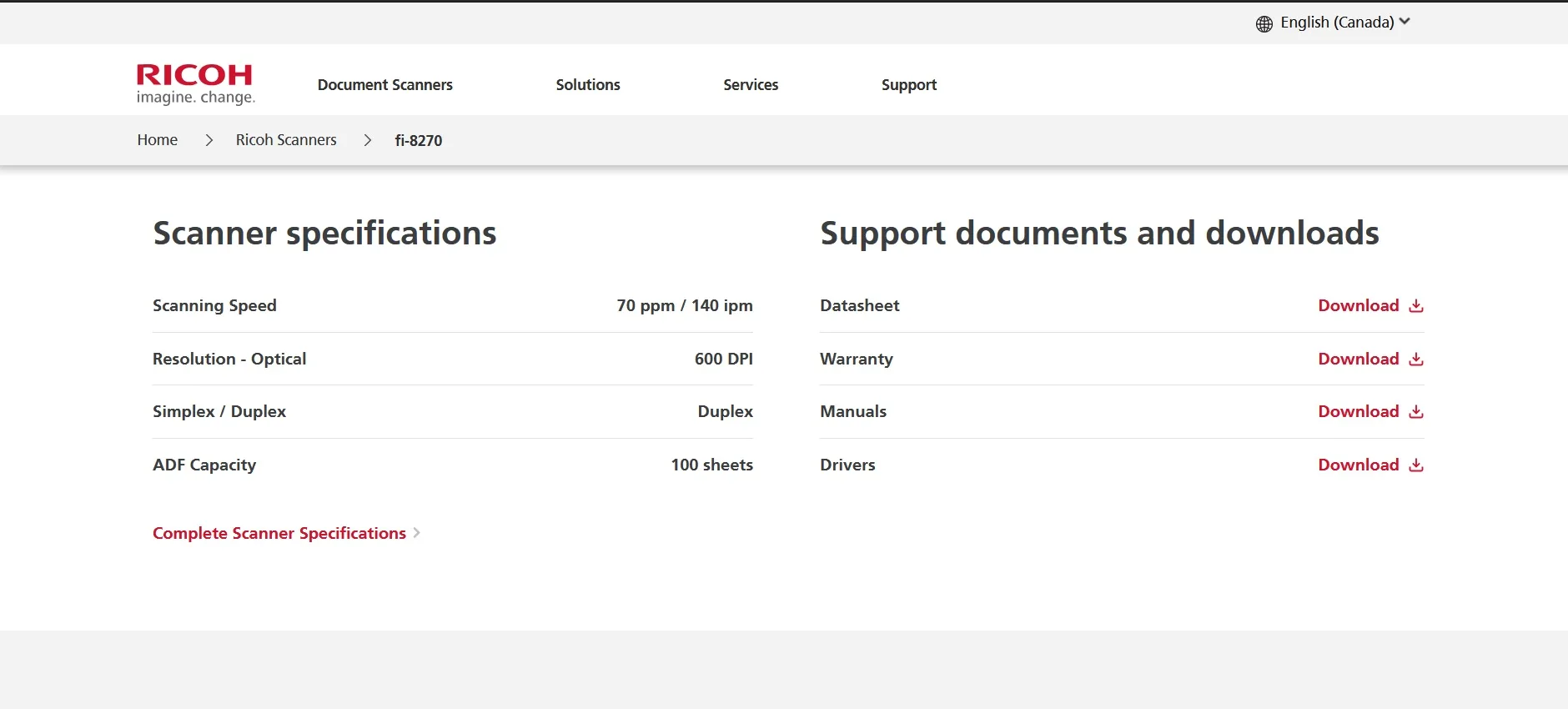
Task: Open the English (Canada) language selector
Action: pyautogui.click(x=1336, y=23)
